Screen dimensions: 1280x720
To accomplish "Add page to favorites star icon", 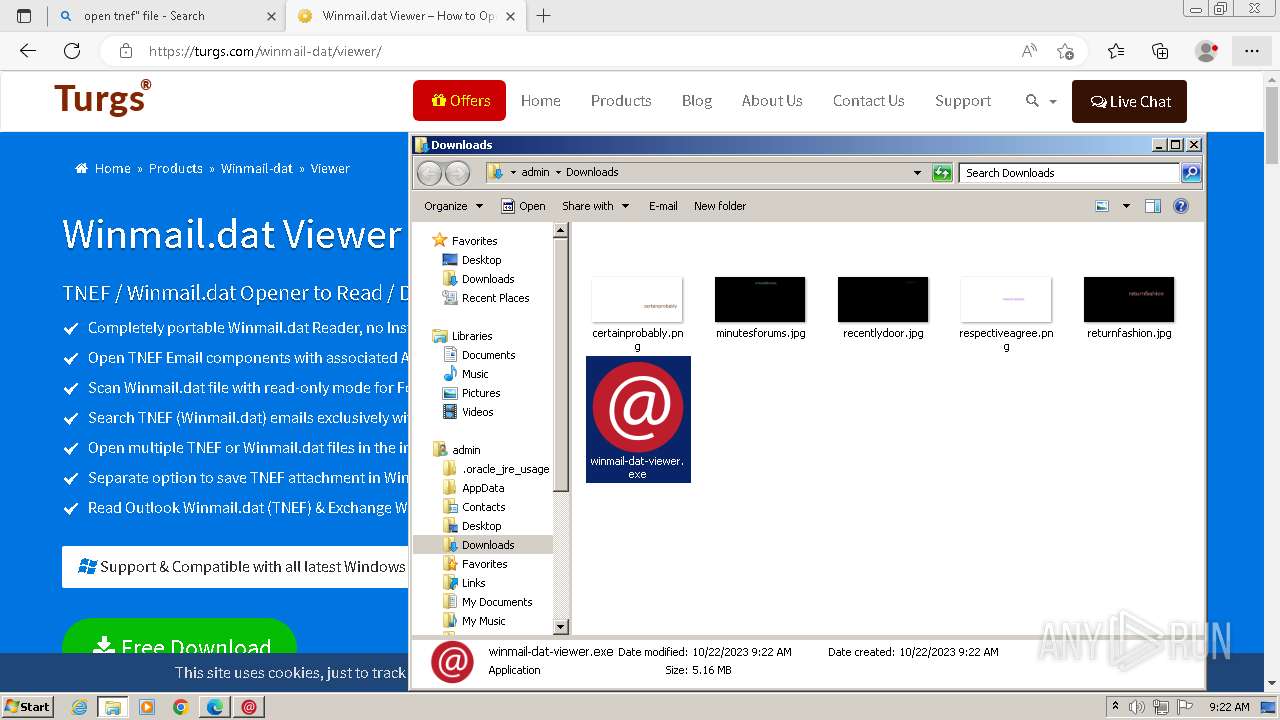I will pos(1065,51).
